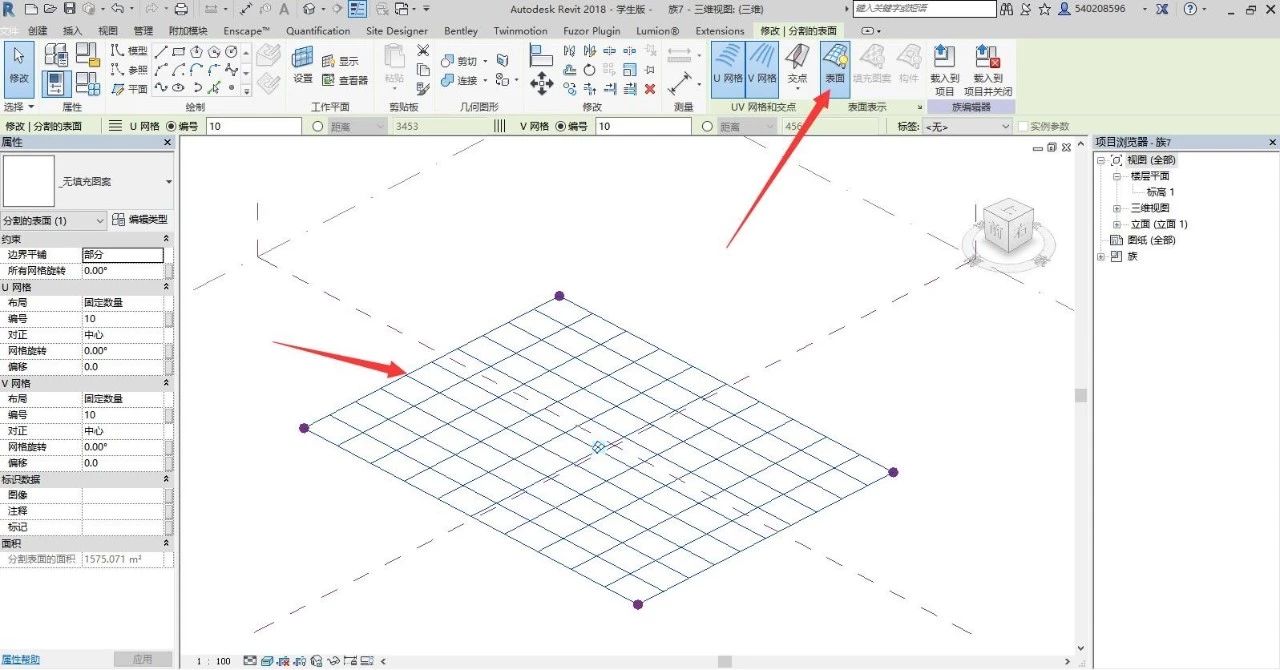
Task: Expand the 三维视图 tree node
Action: (x=1117, y=208)
